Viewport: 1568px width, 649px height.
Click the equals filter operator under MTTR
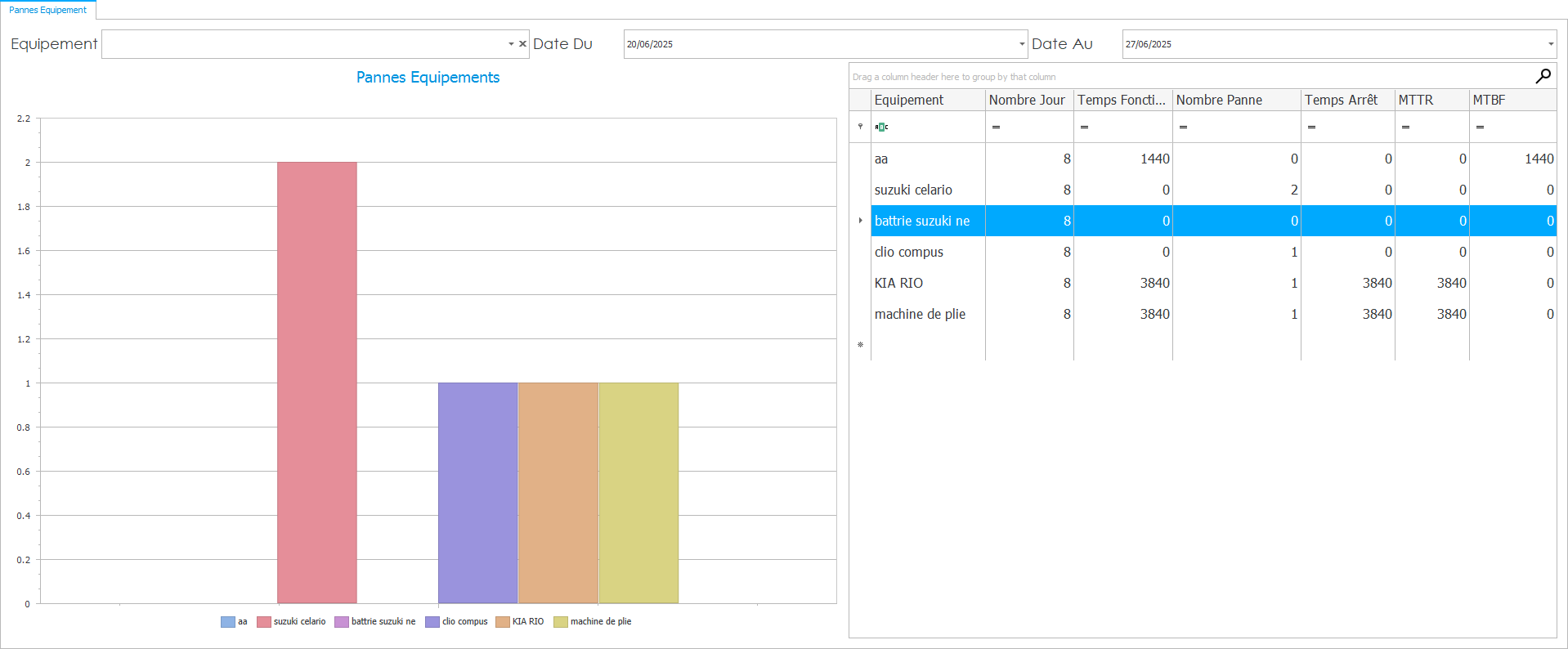tap(1405, 127)
